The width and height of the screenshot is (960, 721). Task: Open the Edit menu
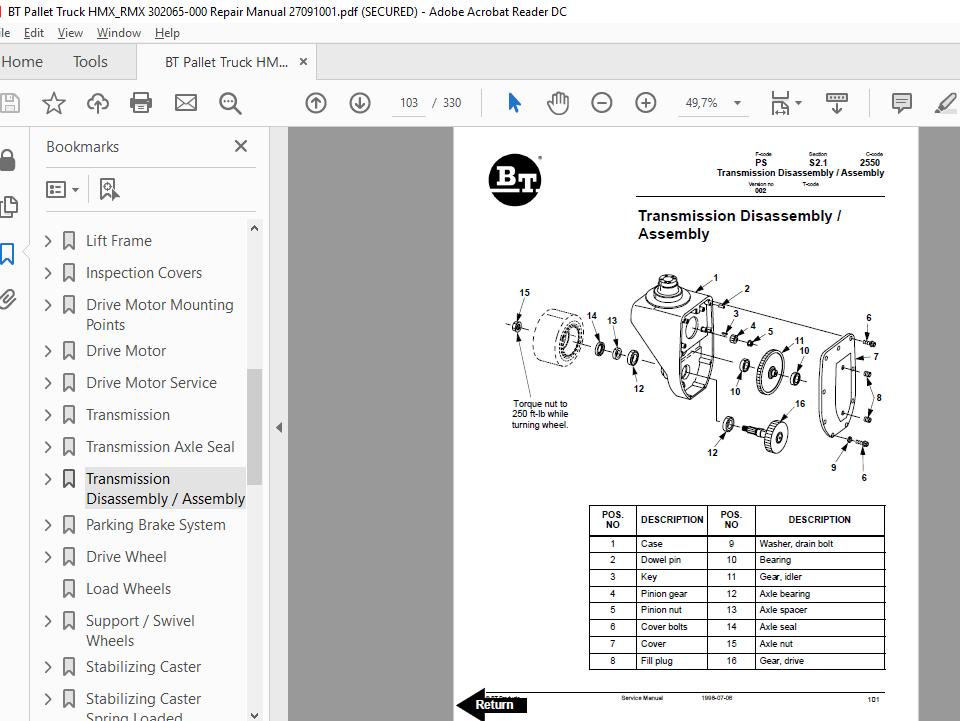click(x=34, y=33)
